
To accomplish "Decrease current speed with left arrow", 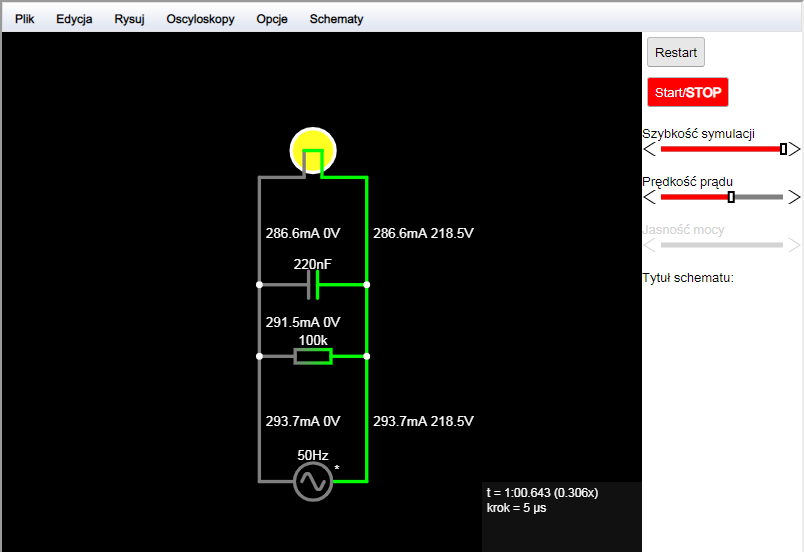I will [x=649, y=197].
